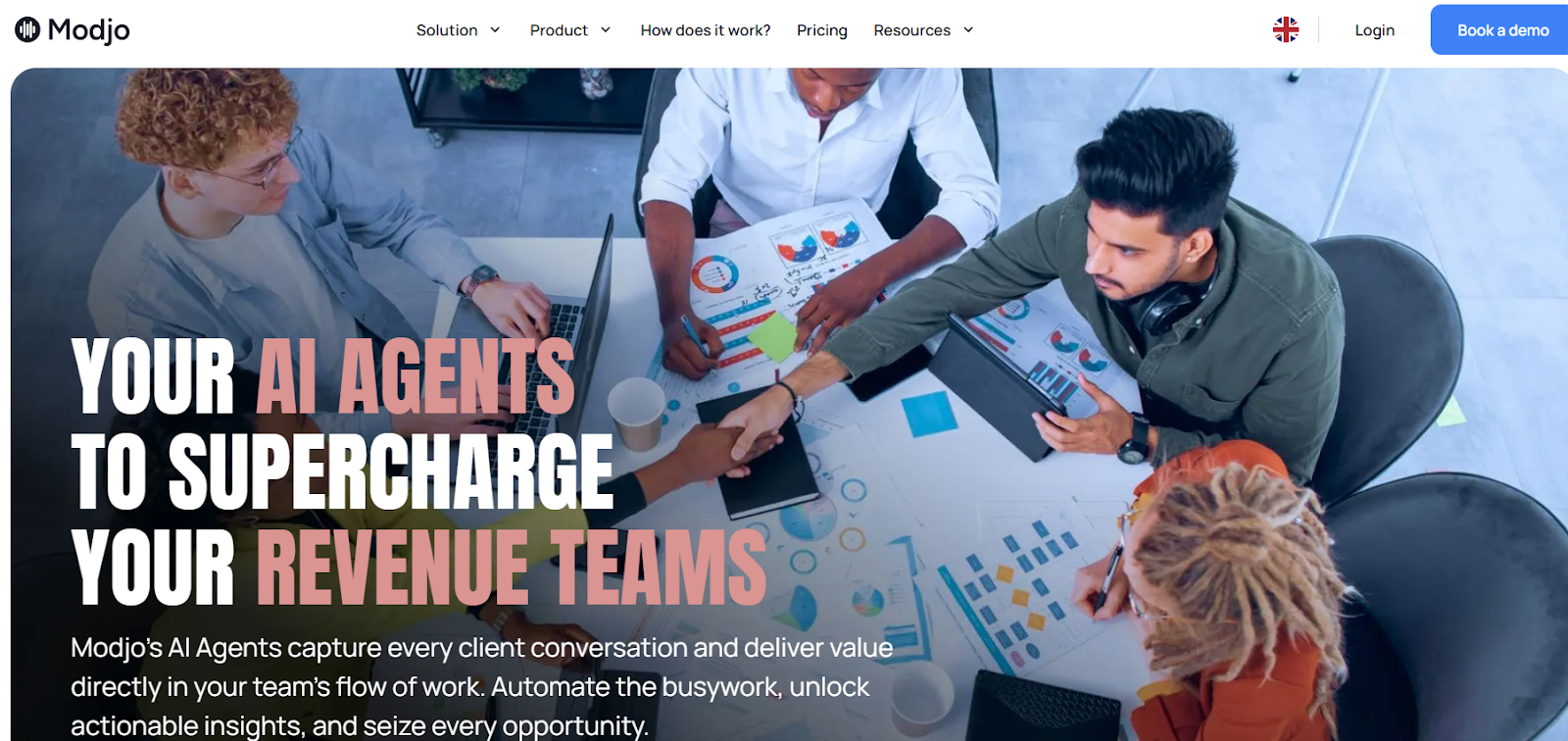1568x741 pixels.
Task: Expand the chevron next to Solution
Action: [495, 30]
